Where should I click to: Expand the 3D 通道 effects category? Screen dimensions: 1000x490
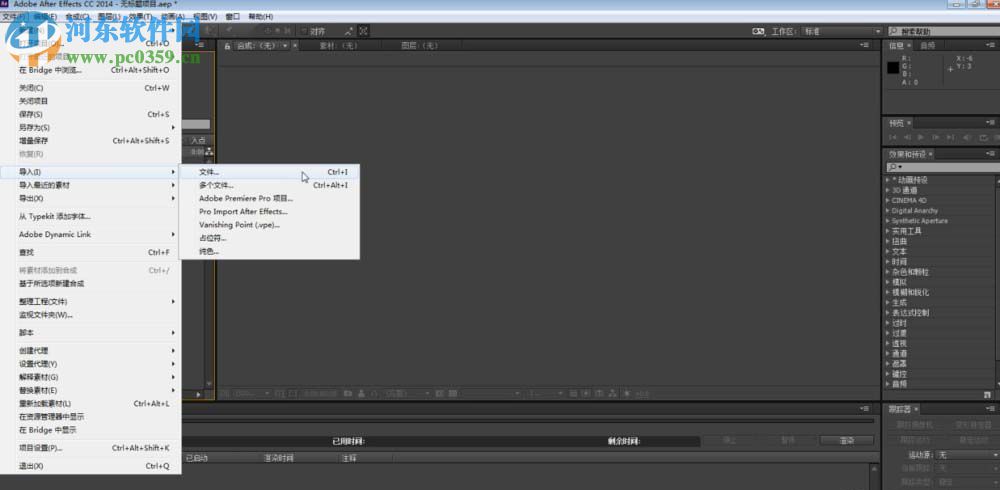[x=903, y=190]
